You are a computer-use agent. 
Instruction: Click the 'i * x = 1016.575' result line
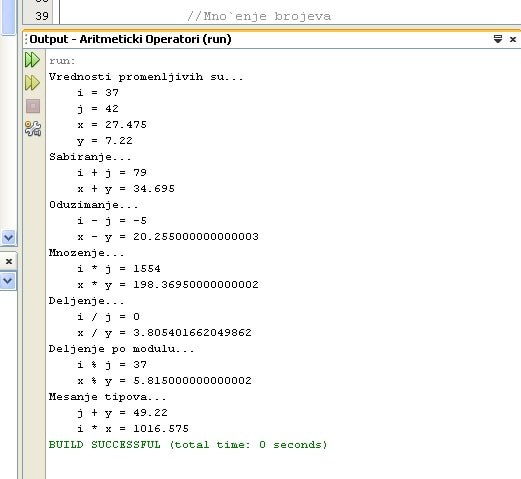133,428
